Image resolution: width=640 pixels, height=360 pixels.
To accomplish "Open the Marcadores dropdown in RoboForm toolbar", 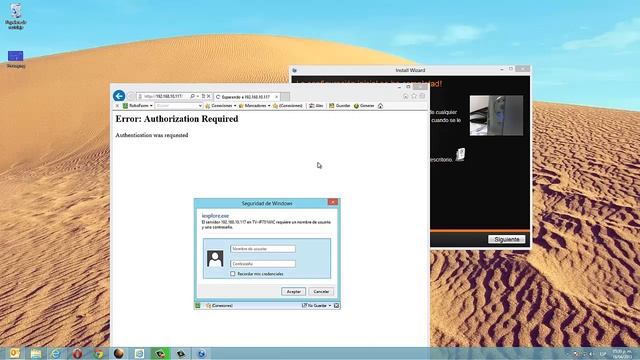I will point(255,106).
